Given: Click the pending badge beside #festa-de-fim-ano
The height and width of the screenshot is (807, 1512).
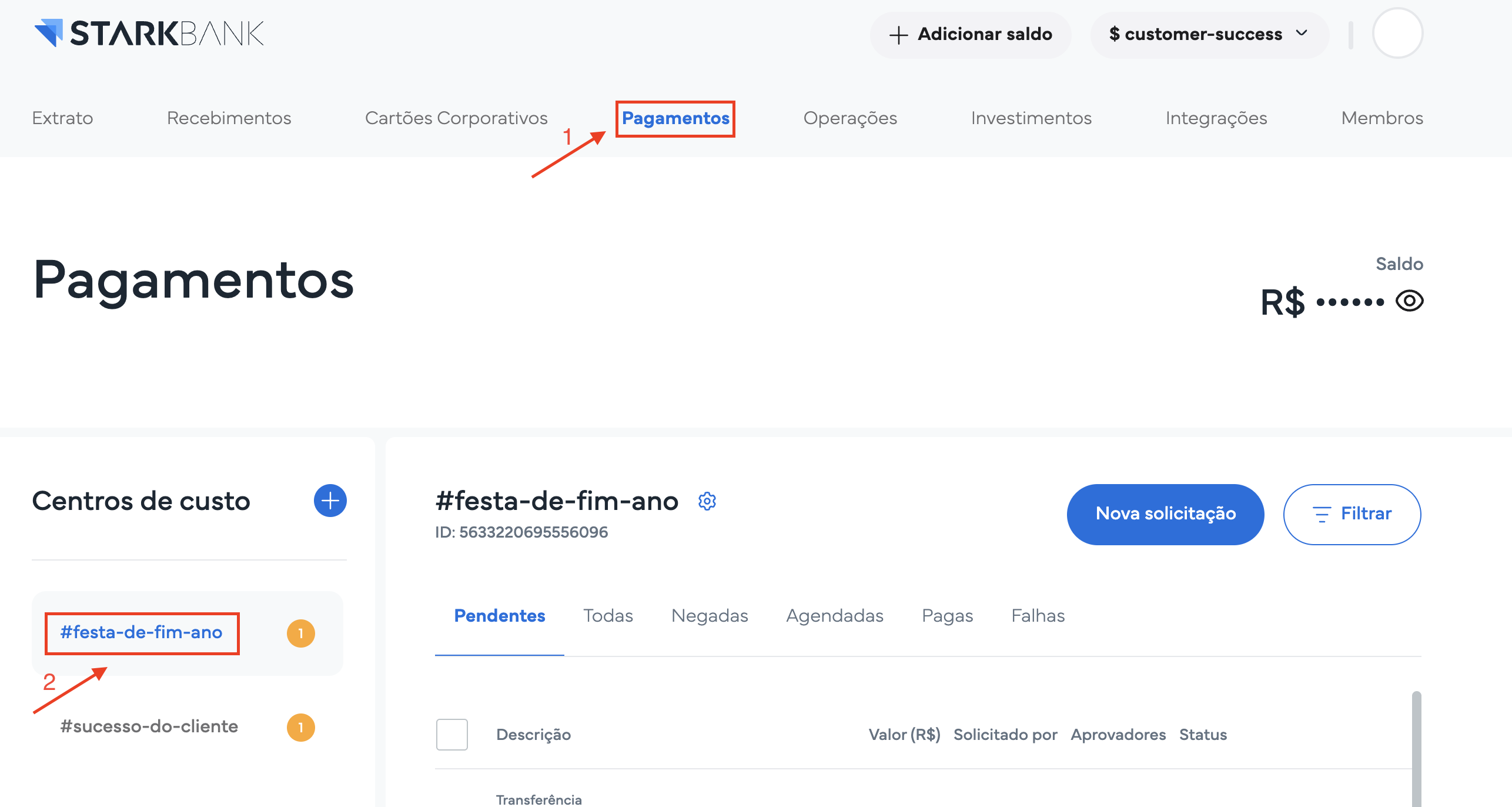Looking at the screenshot, I should tap(300, 633).
